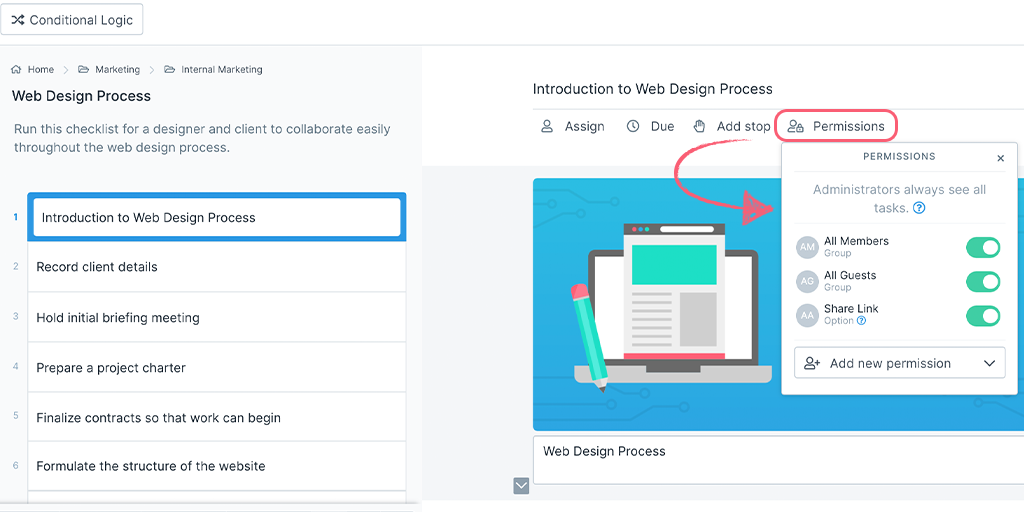
Task: Click the Web Design Process text field
Action: pos(778,460)
